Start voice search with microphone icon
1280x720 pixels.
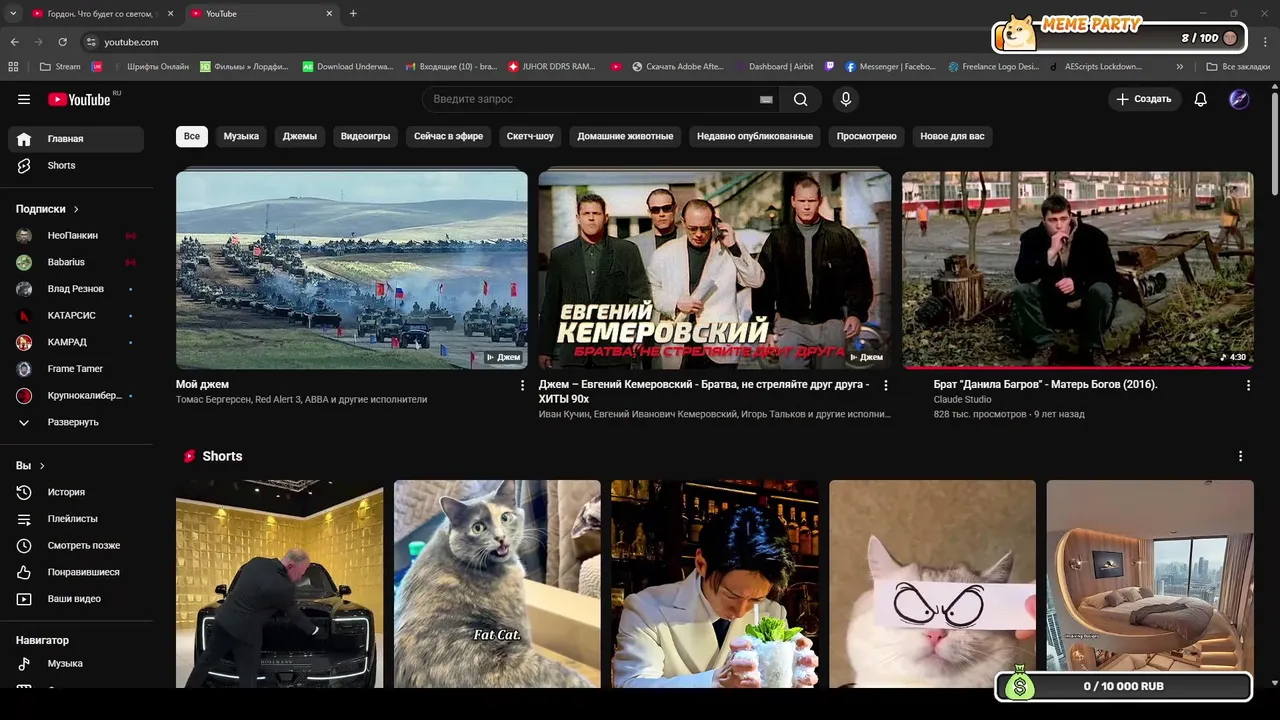point(846,99)
